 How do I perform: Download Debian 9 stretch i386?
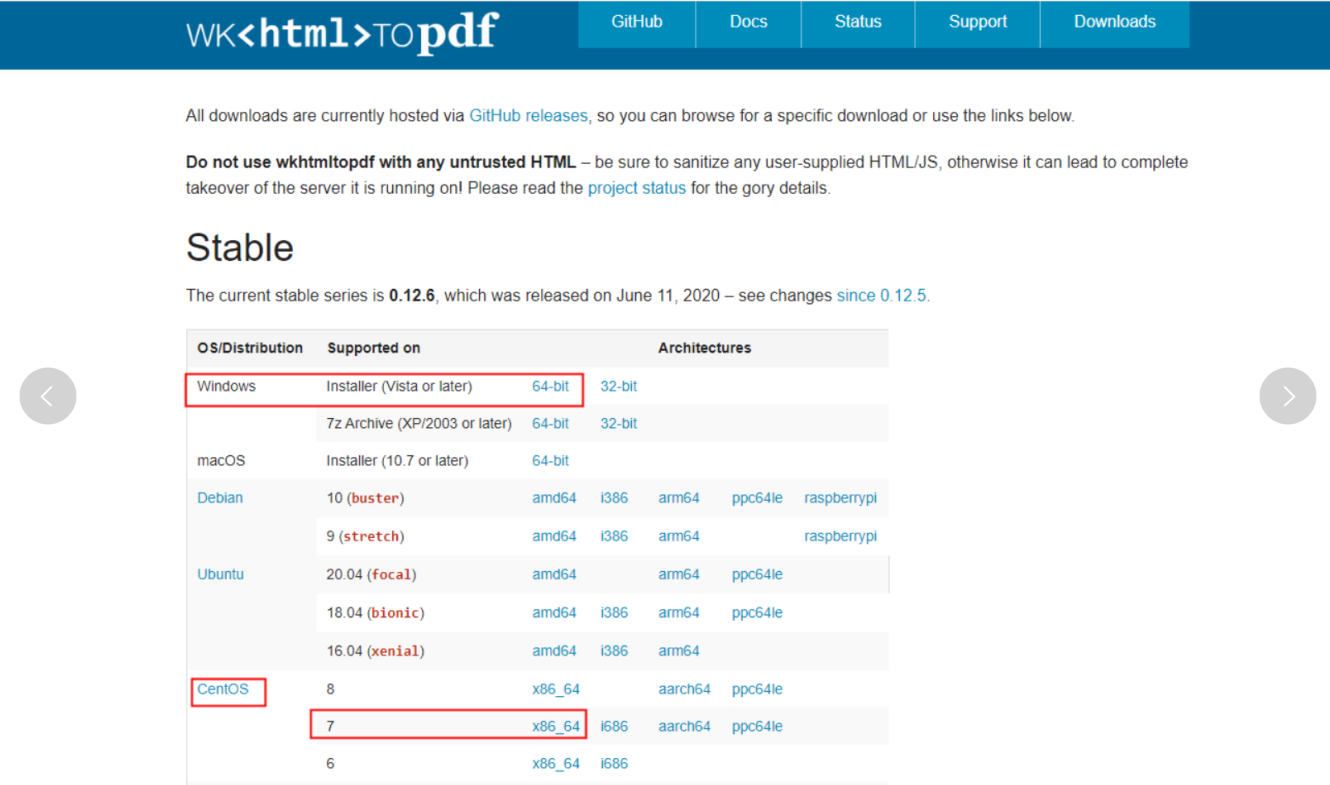[x=614, y=536]
